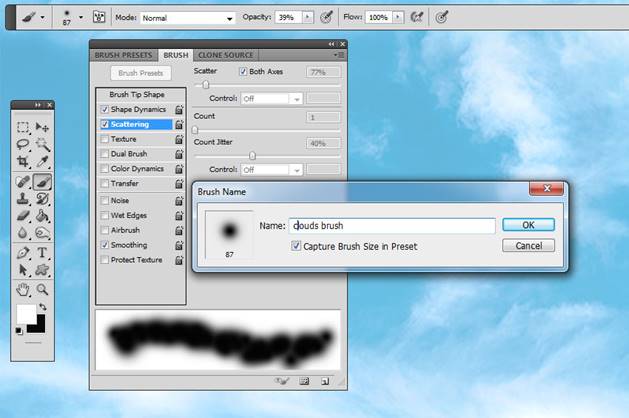Enable the Noise checkbox
Image resolution: width=629 pixels, height=418 pixels.
(x=104, y=201)
